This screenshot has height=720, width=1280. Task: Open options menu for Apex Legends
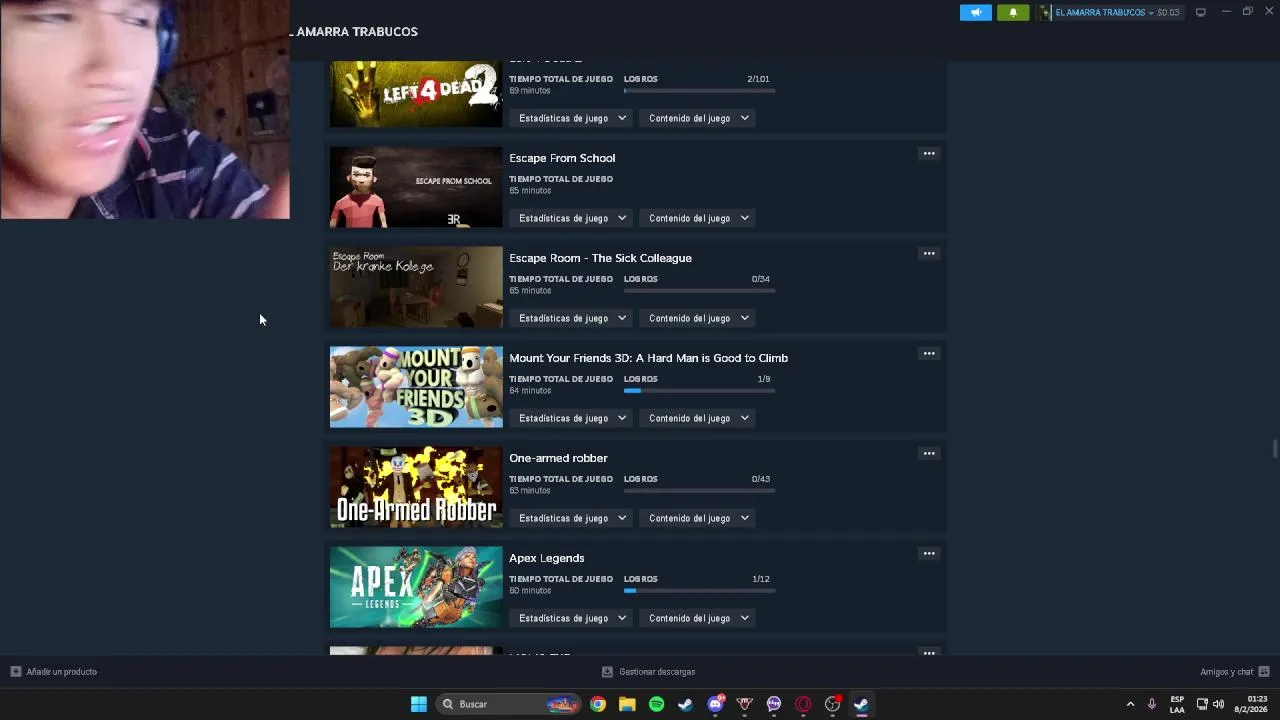[x=929, y=553]
